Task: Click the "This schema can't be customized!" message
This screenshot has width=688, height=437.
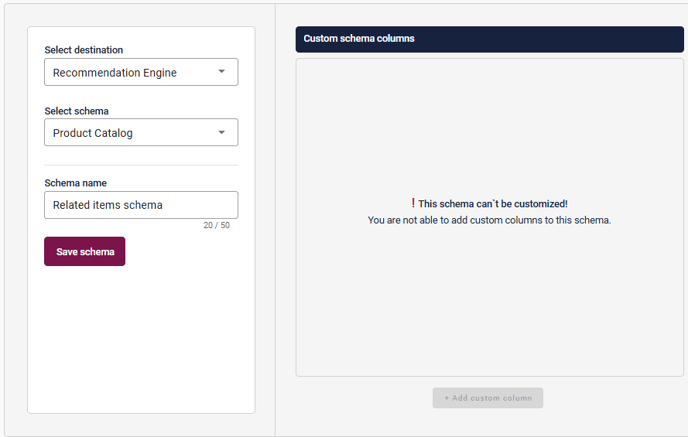Action: [x=493, y=204]
